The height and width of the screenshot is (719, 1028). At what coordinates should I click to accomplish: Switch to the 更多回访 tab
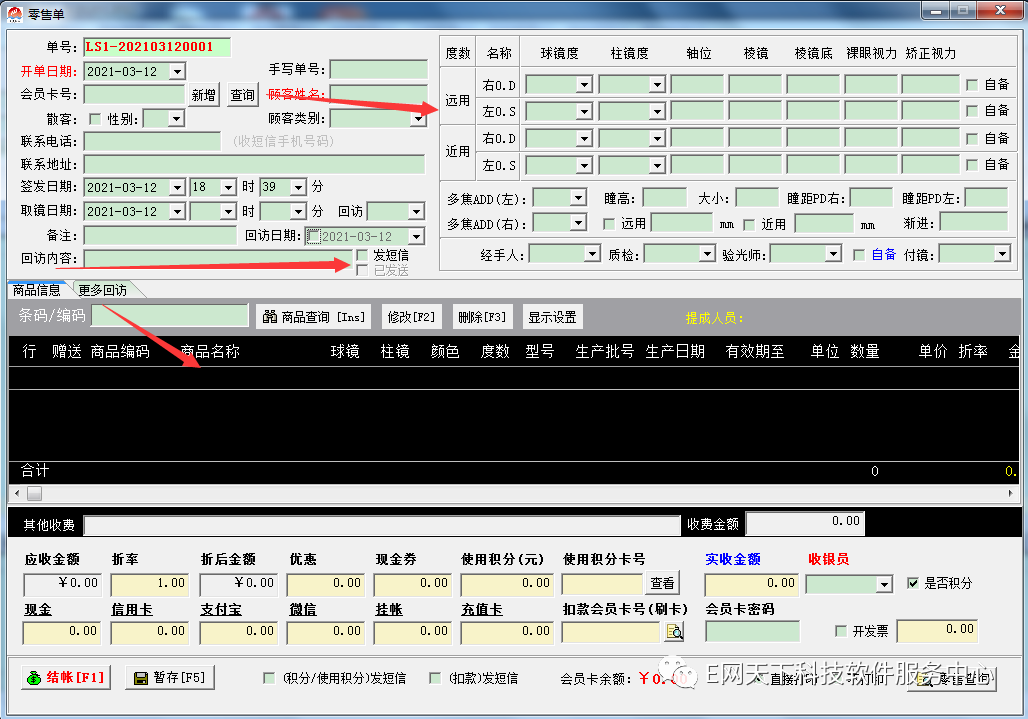pos(103,290)
